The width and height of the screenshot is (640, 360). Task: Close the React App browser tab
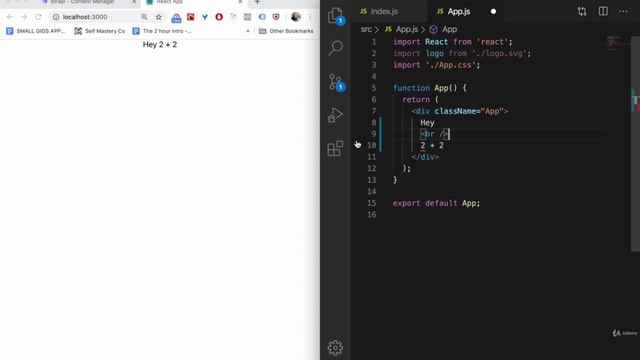(x=240, y=2)
